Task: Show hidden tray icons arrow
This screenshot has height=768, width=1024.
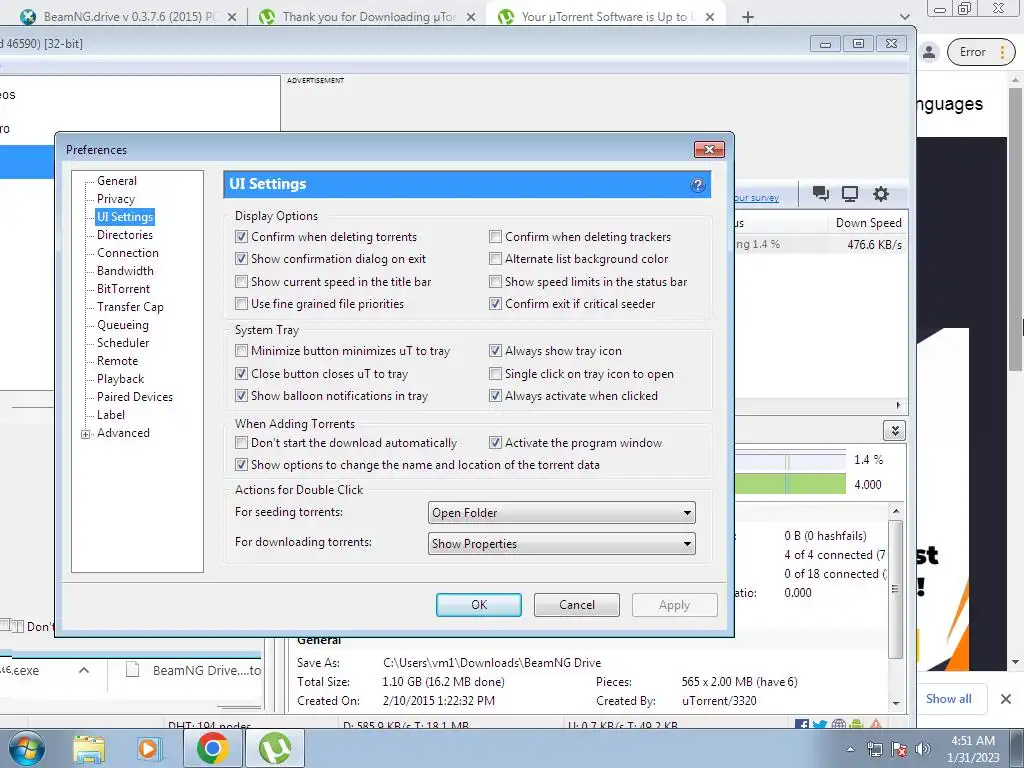Action: pos(850,749)
